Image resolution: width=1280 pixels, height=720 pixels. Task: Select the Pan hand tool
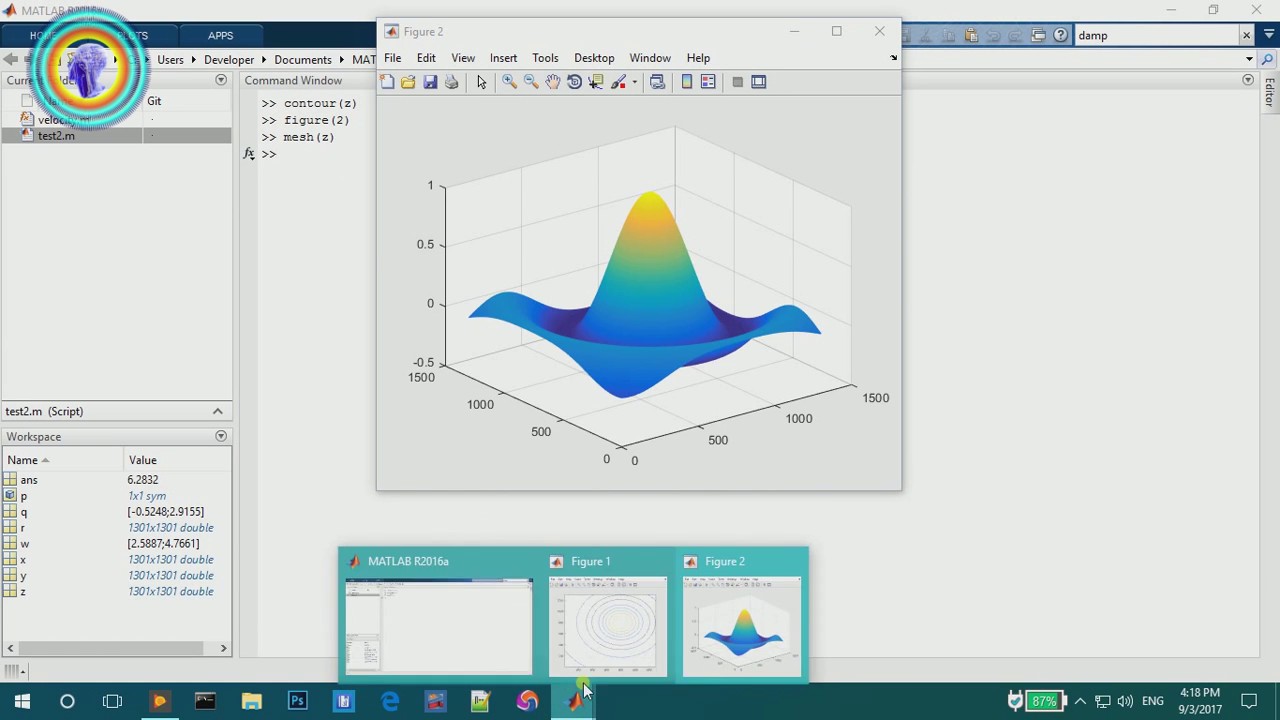(x=553, y=82)
